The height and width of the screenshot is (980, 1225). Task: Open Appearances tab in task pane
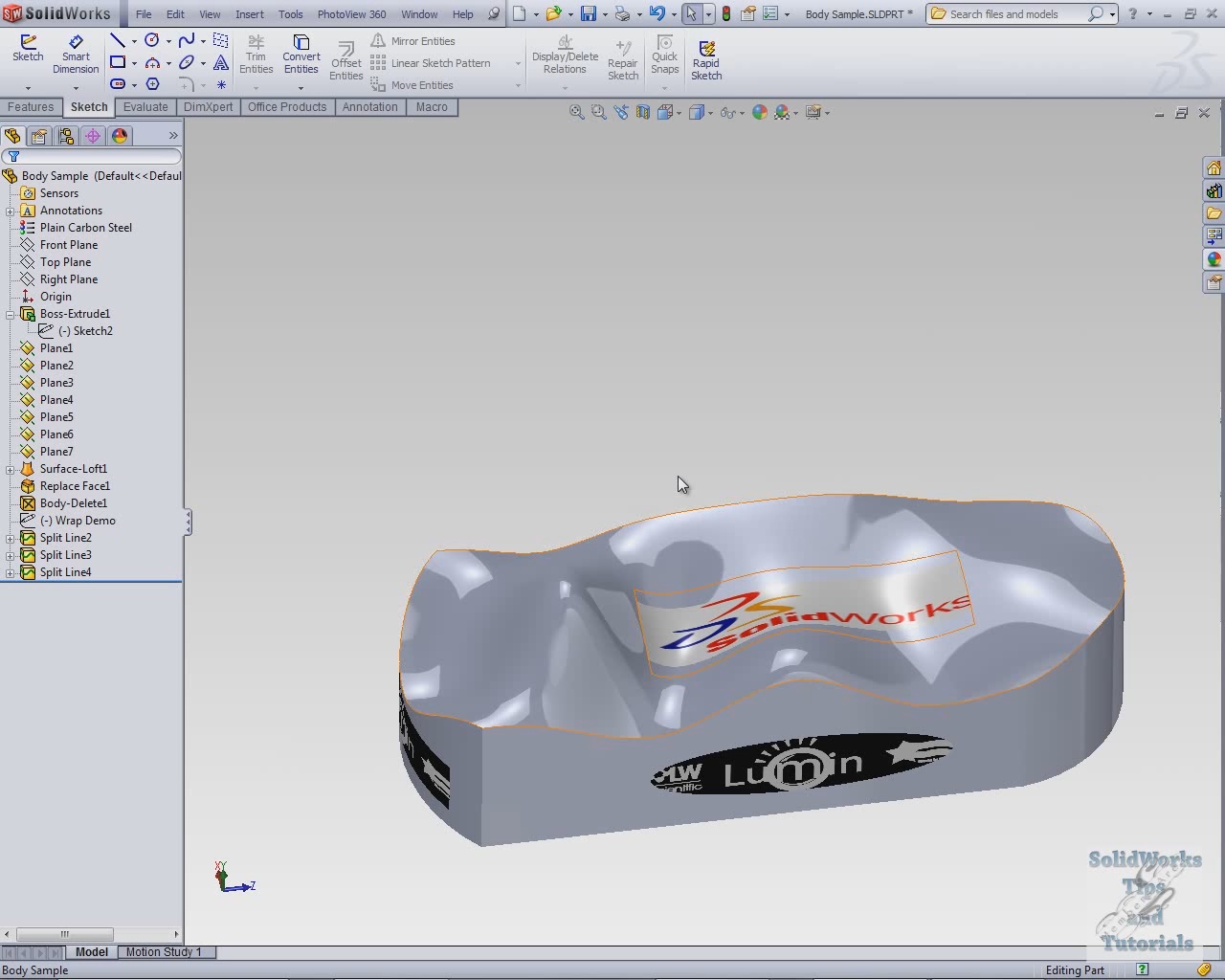[1214, 259]
